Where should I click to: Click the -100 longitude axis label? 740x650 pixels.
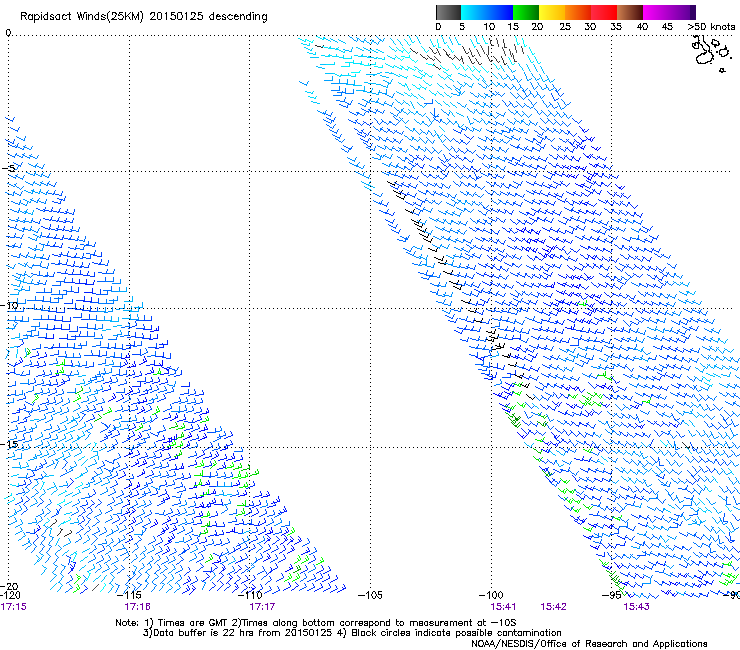pos(491,595)
